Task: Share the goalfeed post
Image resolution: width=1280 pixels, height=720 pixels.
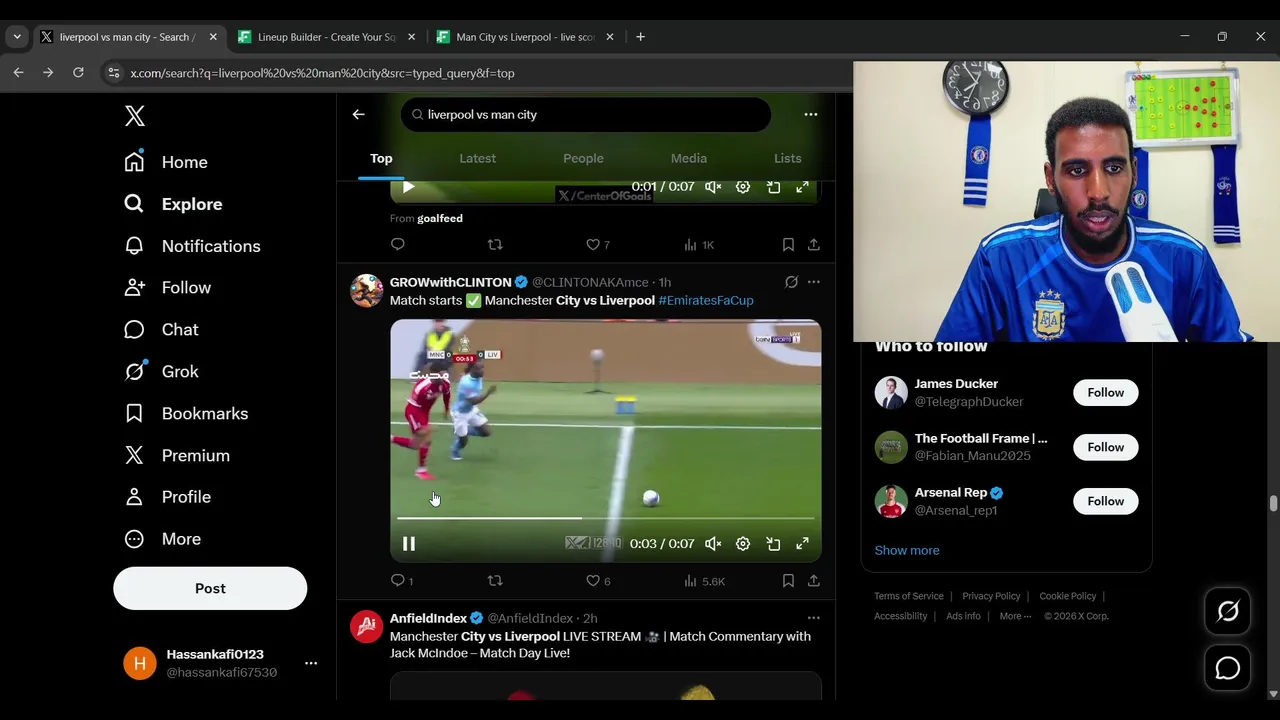Action: tap(814, 244)
